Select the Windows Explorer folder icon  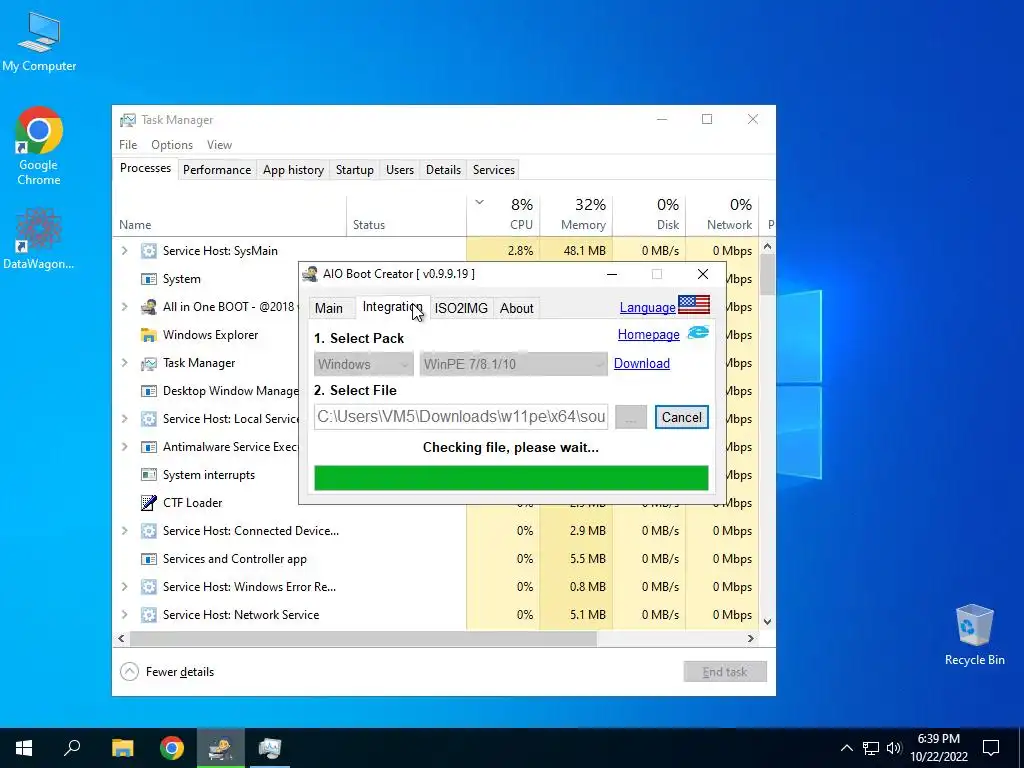(x=149, y=335)
